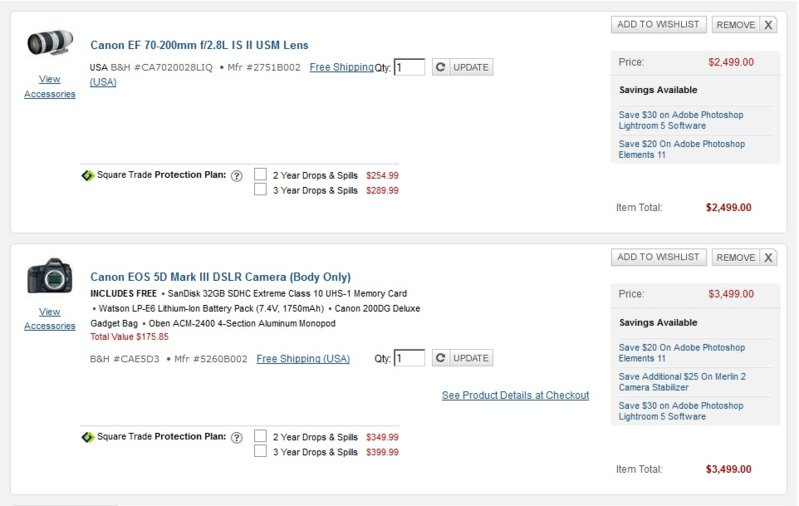The image size is (799, 506).
Task: Add the 5D Mark III to wishlist
Action: 658,257
